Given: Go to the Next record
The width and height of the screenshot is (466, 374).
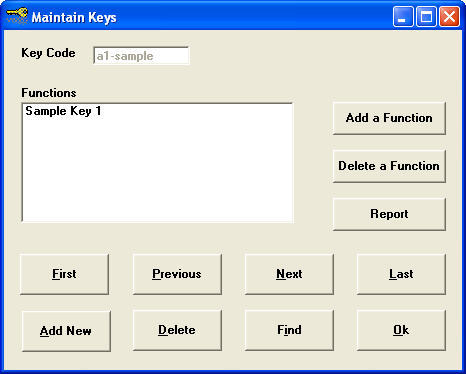Looking at the screenshot, I should (289, 274).
